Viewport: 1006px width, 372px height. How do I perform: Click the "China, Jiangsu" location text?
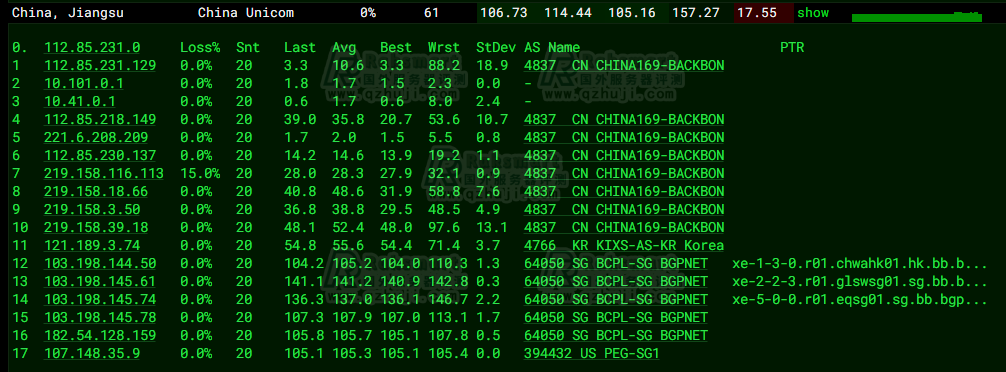click(68, 13)
